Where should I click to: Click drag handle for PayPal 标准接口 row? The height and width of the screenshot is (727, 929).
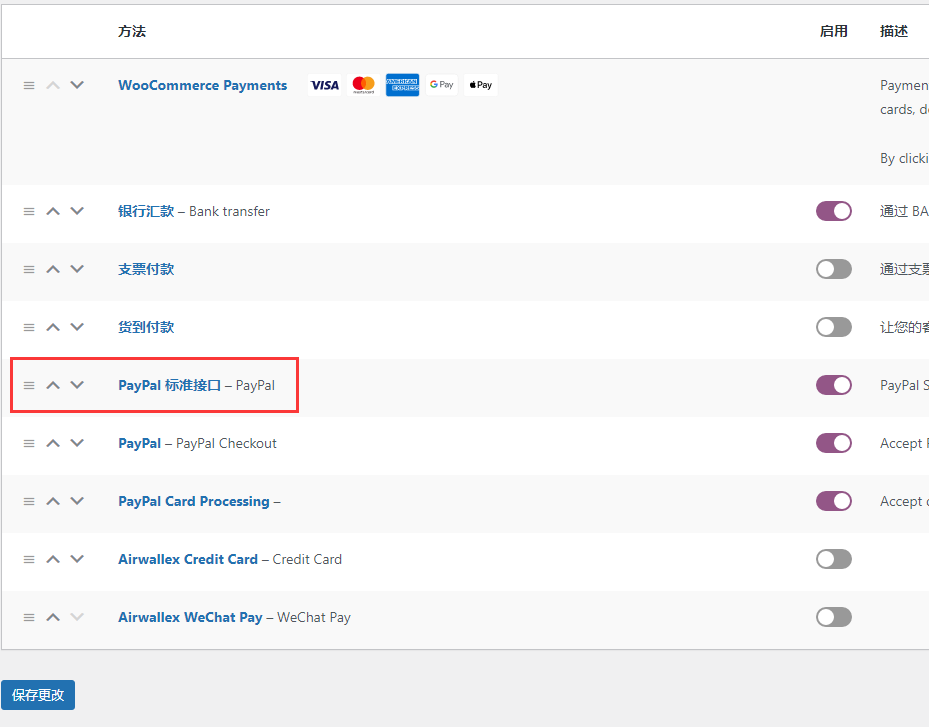pos(28,386)
